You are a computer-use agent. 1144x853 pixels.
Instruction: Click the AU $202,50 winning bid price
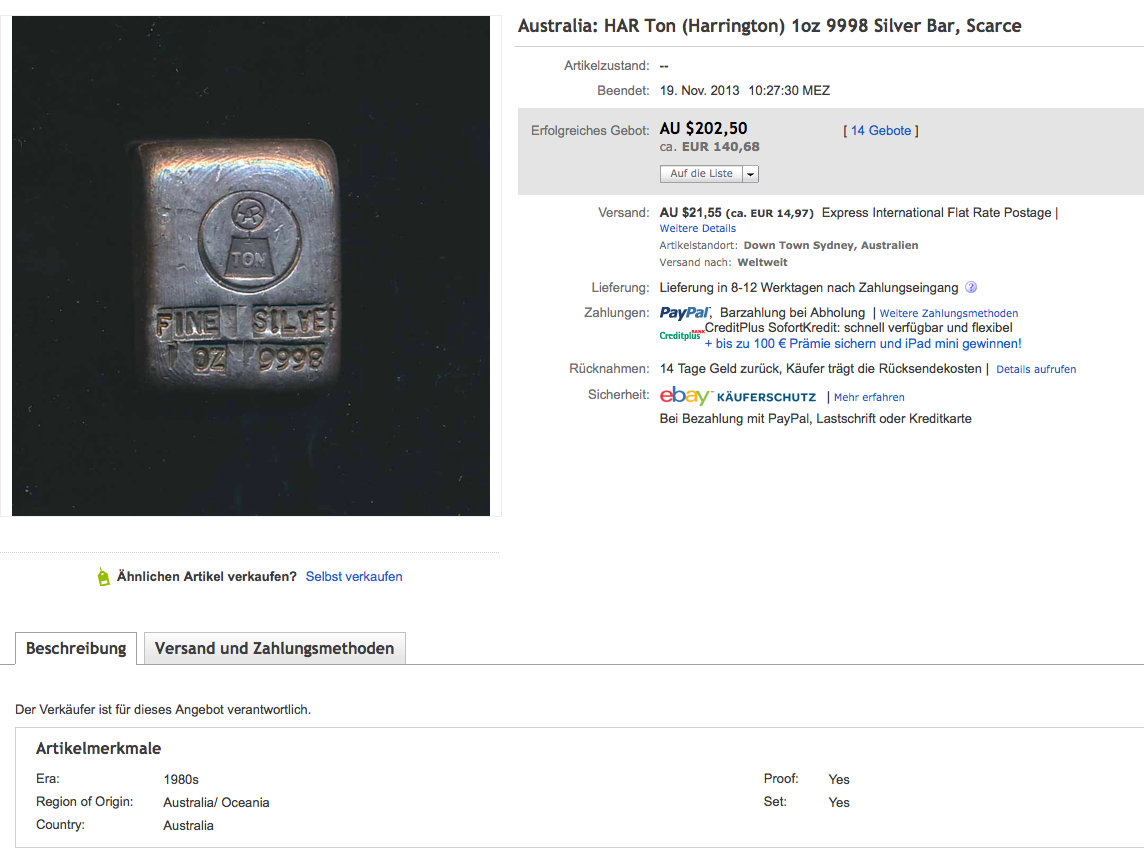point(703,128)
